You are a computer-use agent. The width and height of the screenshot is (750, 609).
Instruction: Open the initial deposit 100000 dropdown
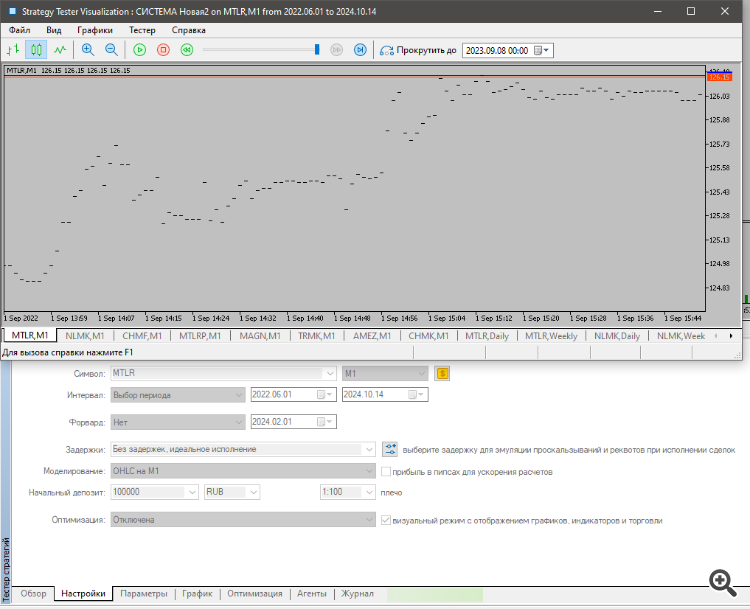pyautogui.click(x=154, y=492)
